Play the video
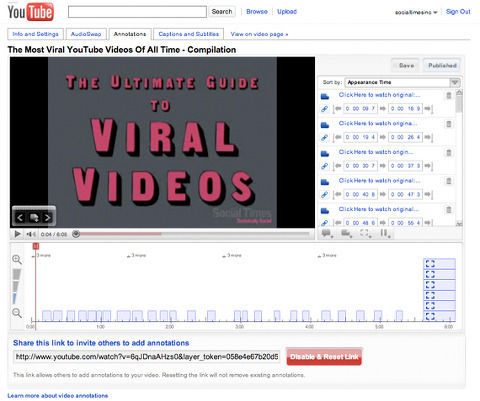480x401 pixels. (17, 234)
